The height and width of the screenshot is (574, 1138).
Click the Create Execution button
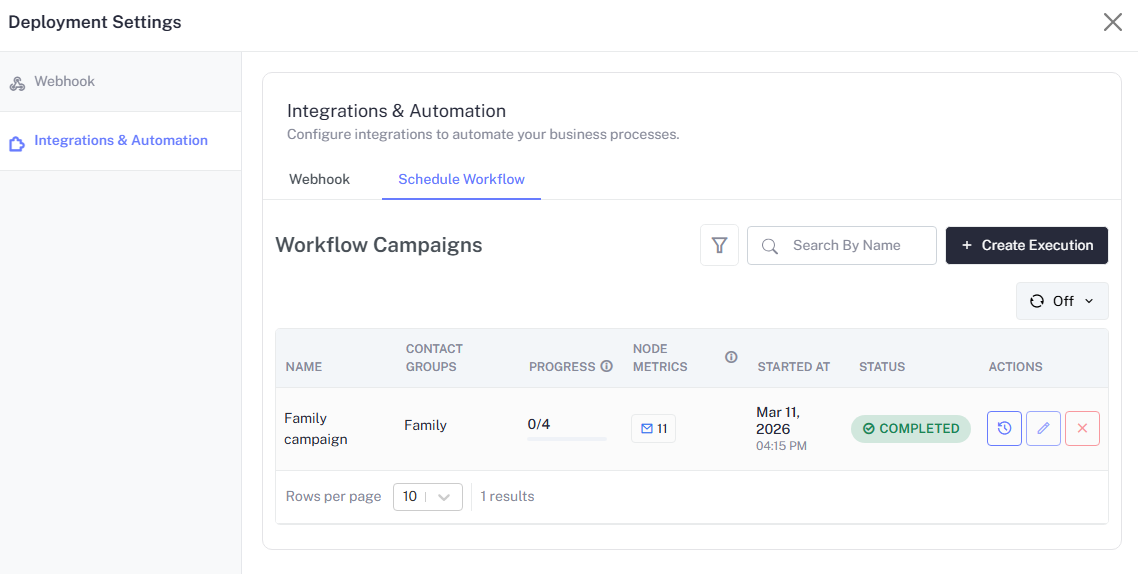point(1026,245)
